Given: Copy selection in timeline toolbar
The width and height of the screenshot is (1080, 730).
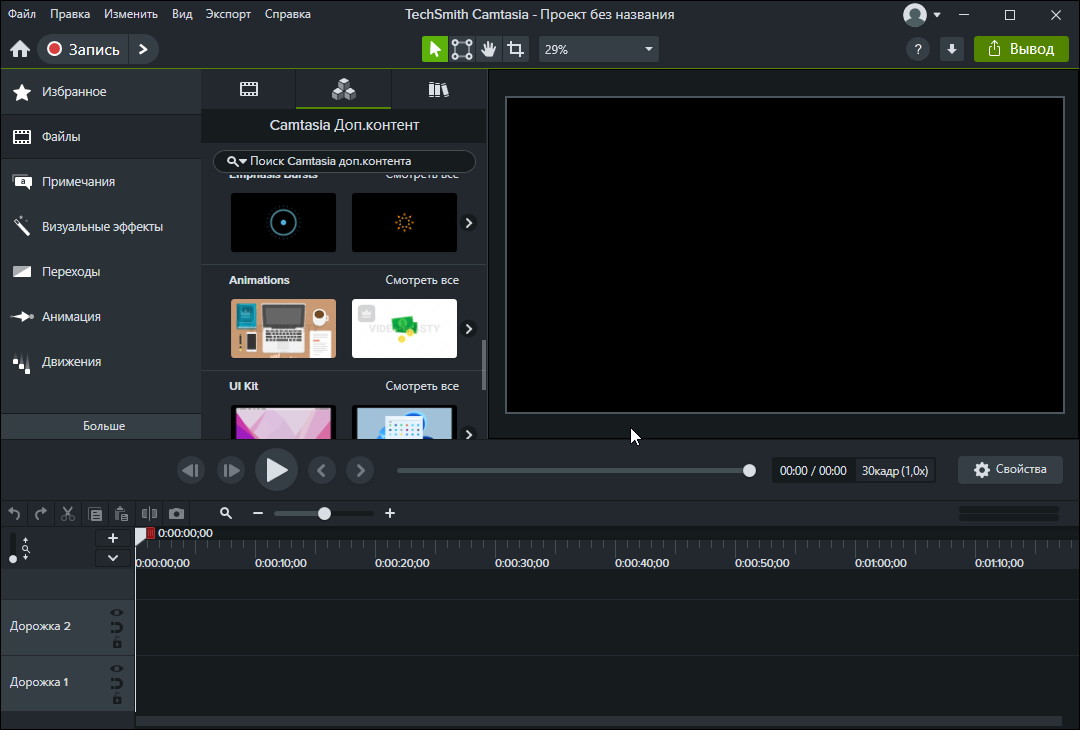Looking at the screenshot, I should pos(95,513).
